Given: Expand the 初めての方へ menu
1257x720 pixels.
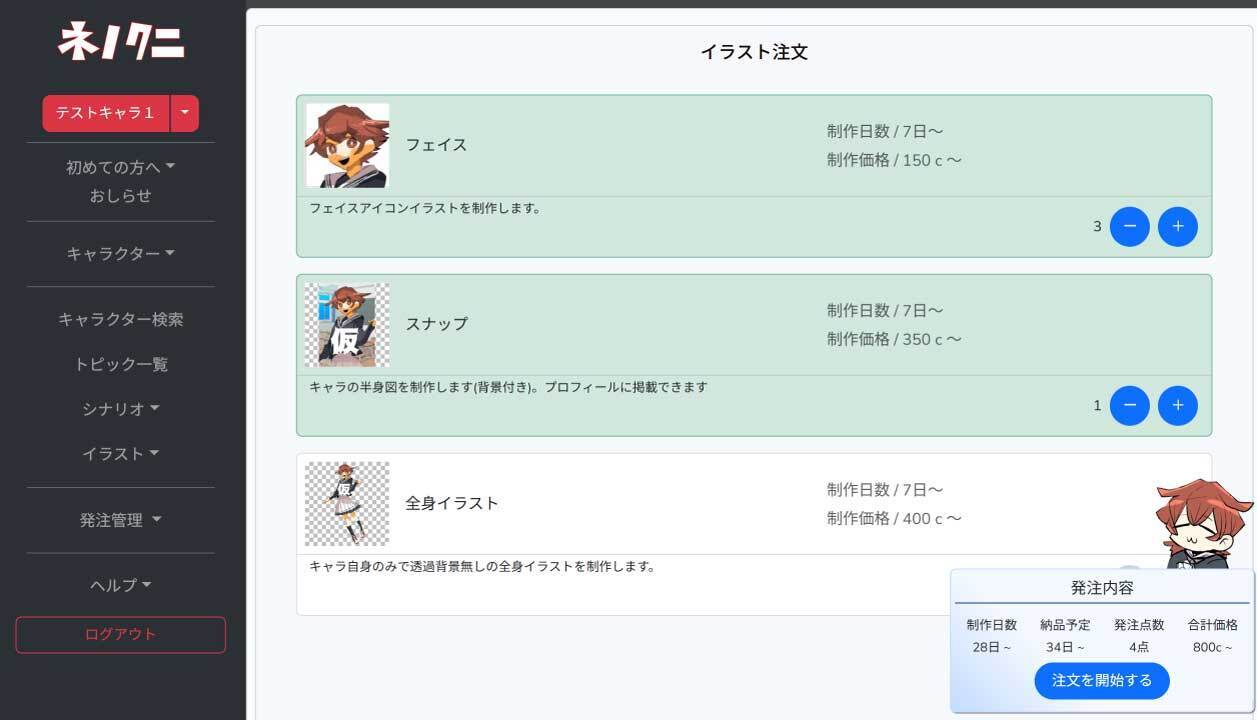Looking at the screenshot, I should 120,167.
